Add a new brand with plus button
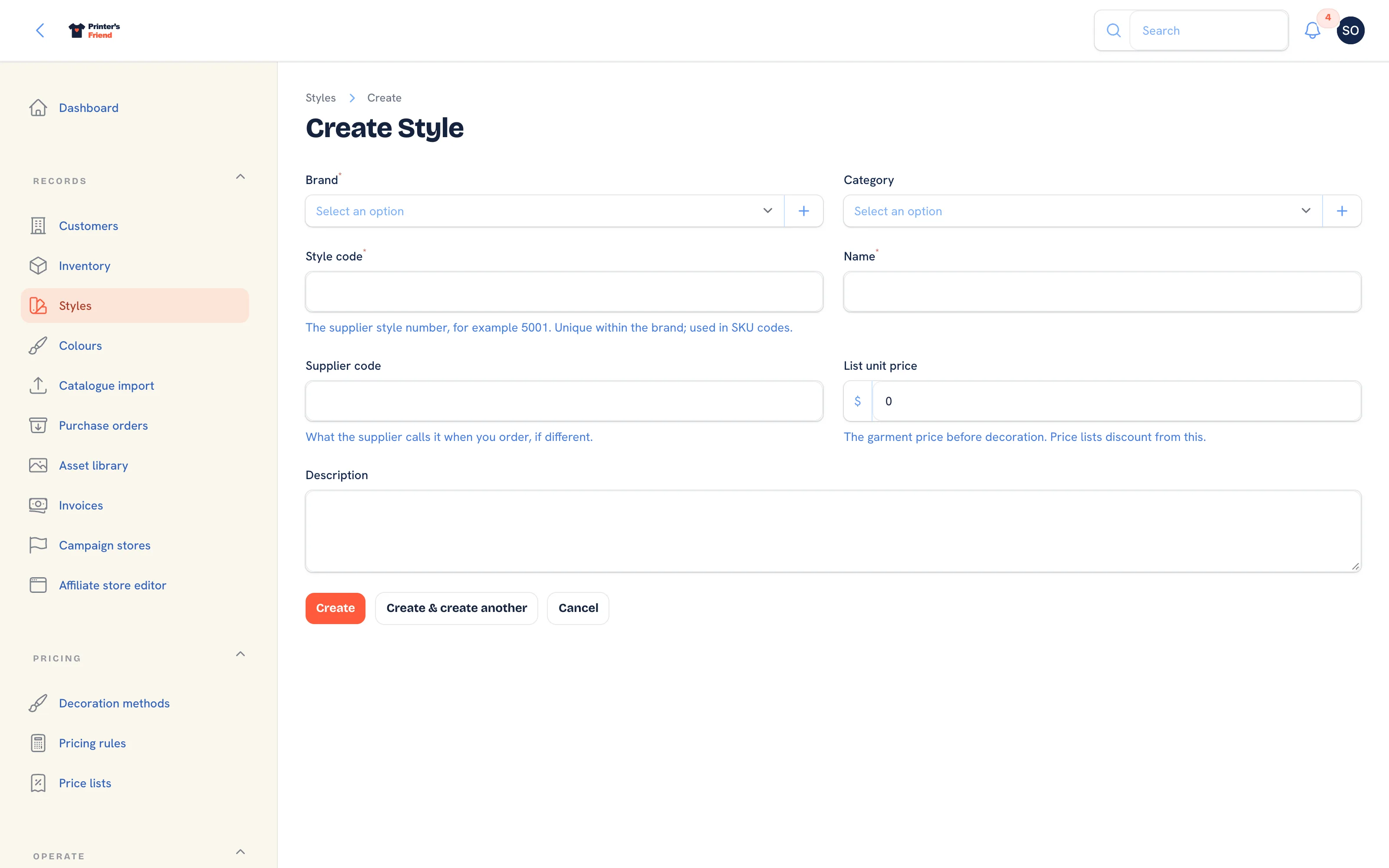The width and height of the screenshot is (1389, 868). [803, 210]
